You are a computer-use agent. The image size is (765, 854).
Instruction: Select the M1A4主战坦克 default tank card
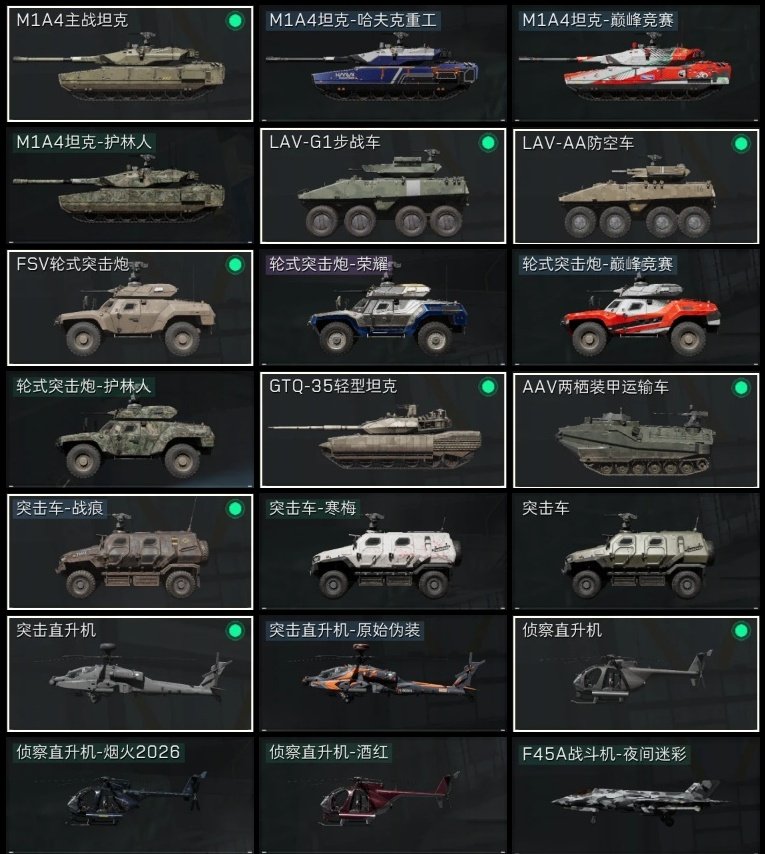130,64
